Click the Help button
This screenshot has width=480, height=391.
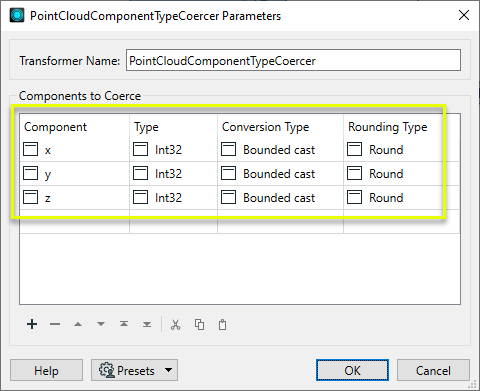pyautogui.click(x=46, y=370)
